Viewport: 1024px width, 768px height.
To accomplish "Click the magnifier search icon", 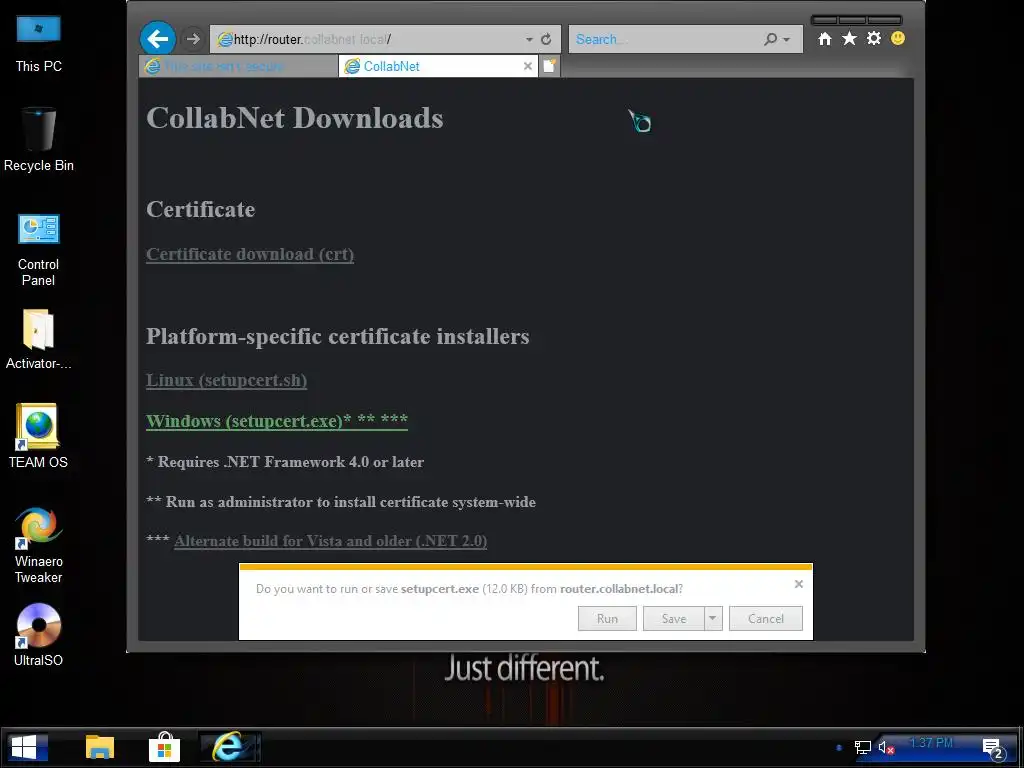I will tap(771, 39).
